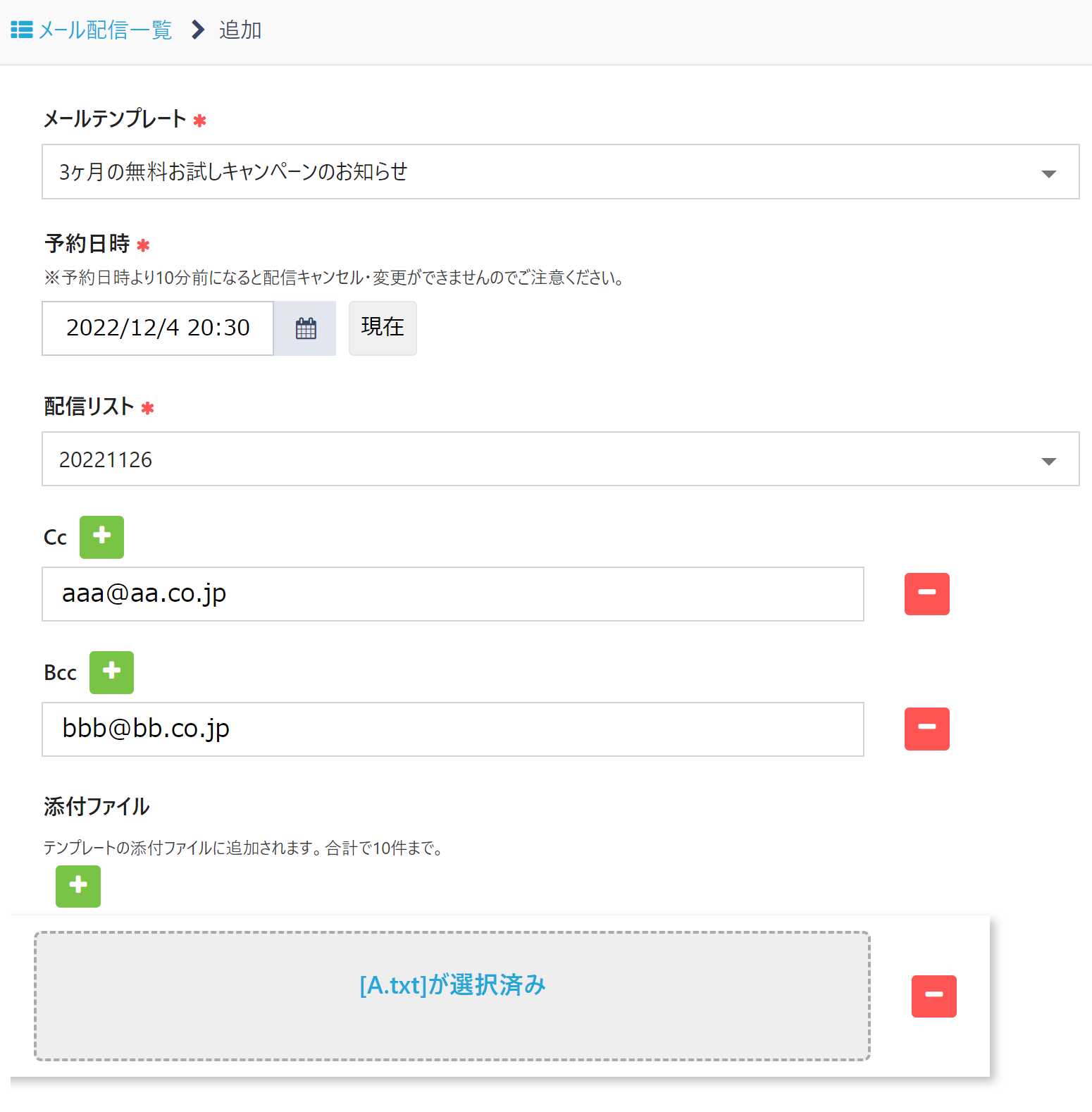Click the Bcc field containing bbb@bb.co.jp
The image size is (1092, 1112).
tap(452, 729)
